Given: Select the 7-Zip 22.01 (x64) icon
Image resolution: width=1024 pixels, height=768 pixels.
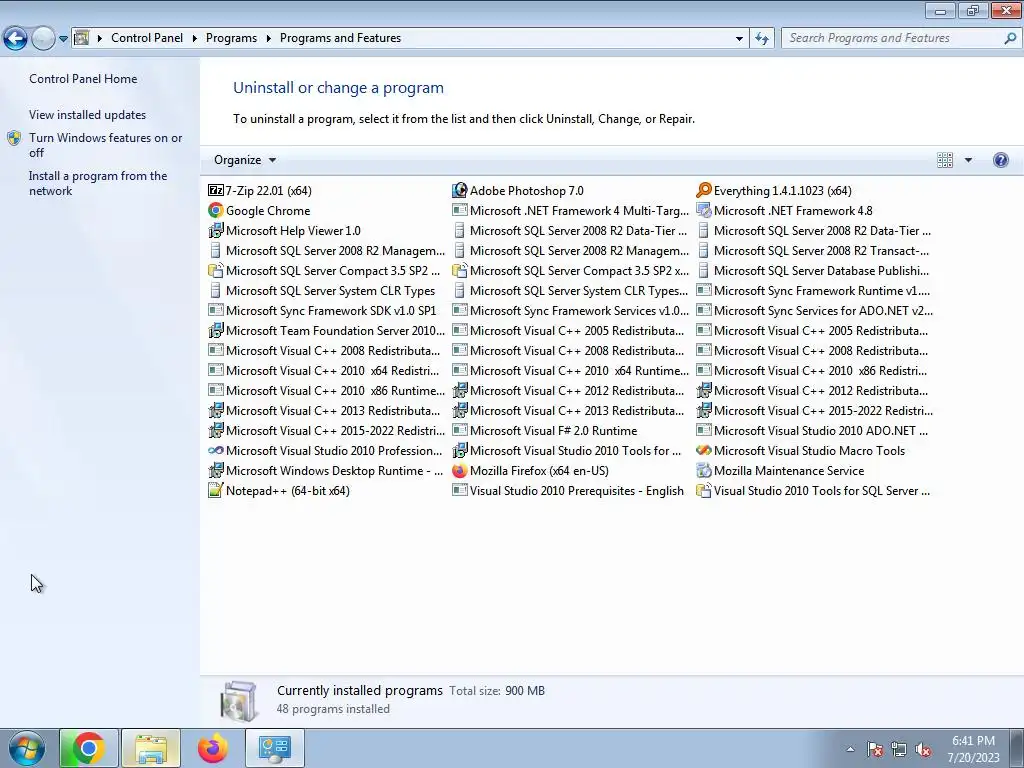Looking at the screenshot, I should (x=216, y=191).
